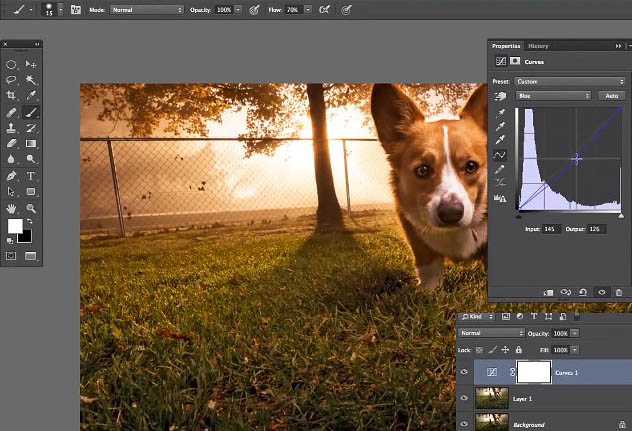Click the reset adjustment icon in Properties
Image resolution: width=632 pixels, height=431 pixels.
(x=583, y=292)
